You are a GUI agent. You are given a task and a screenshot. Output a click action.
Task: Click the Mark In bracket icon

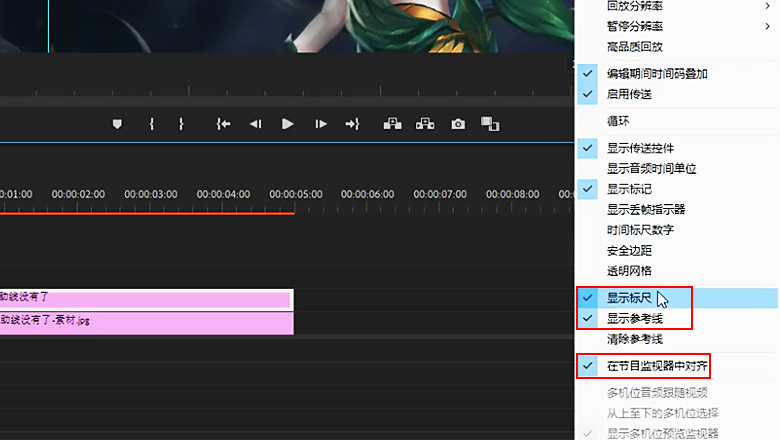151,124
